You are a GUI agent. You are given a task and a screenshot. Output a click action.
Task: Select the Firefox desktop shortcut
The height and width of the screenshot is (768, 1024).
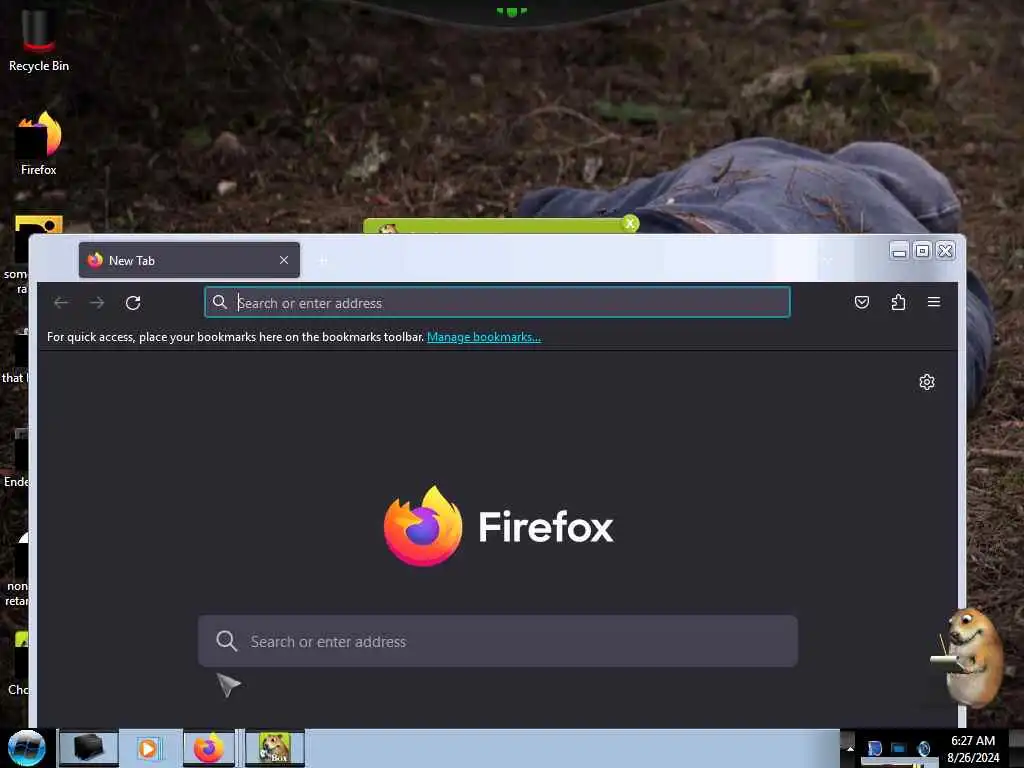click(39, 144)
